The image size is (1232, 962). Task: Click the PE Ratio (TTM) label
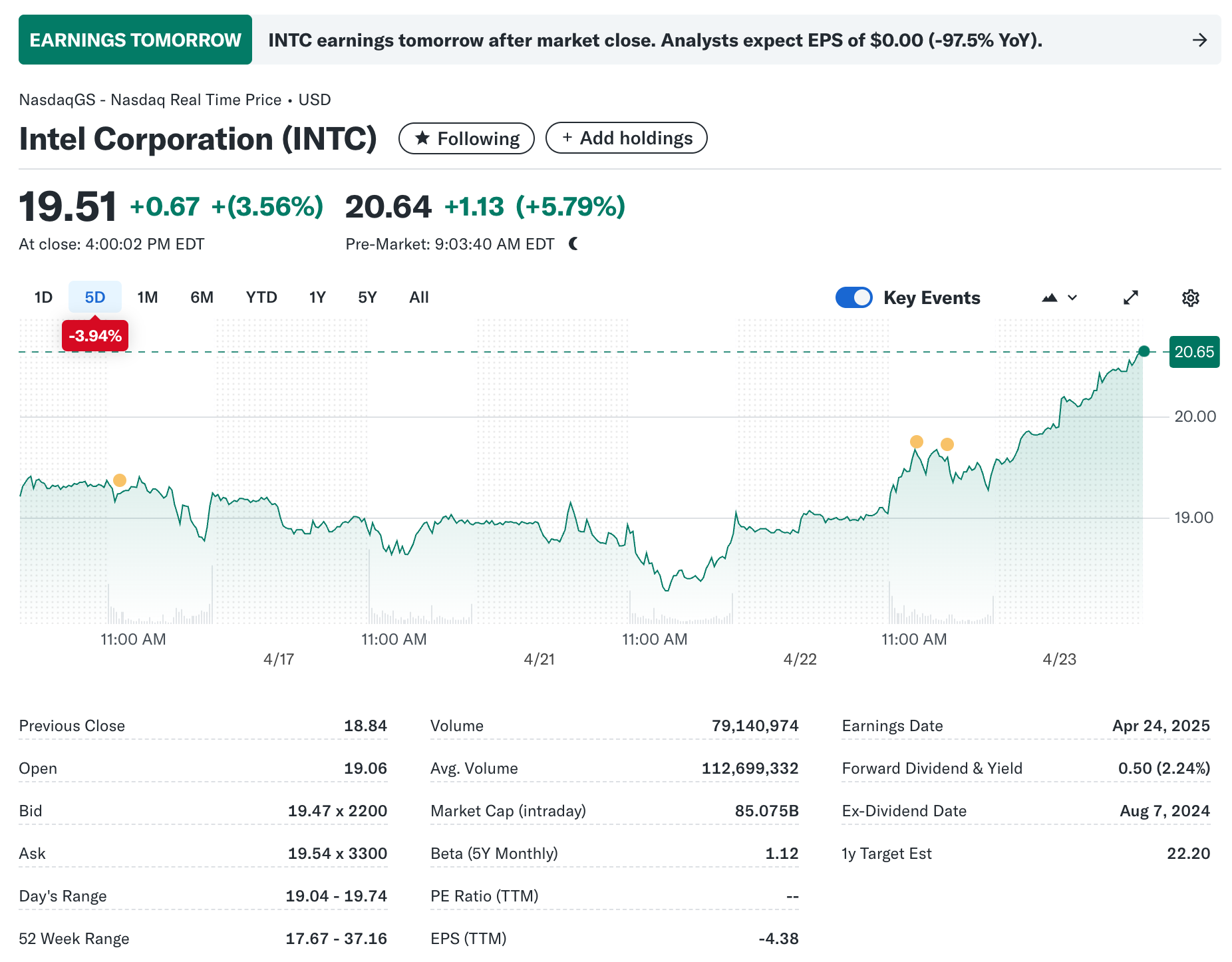(484, 896)
